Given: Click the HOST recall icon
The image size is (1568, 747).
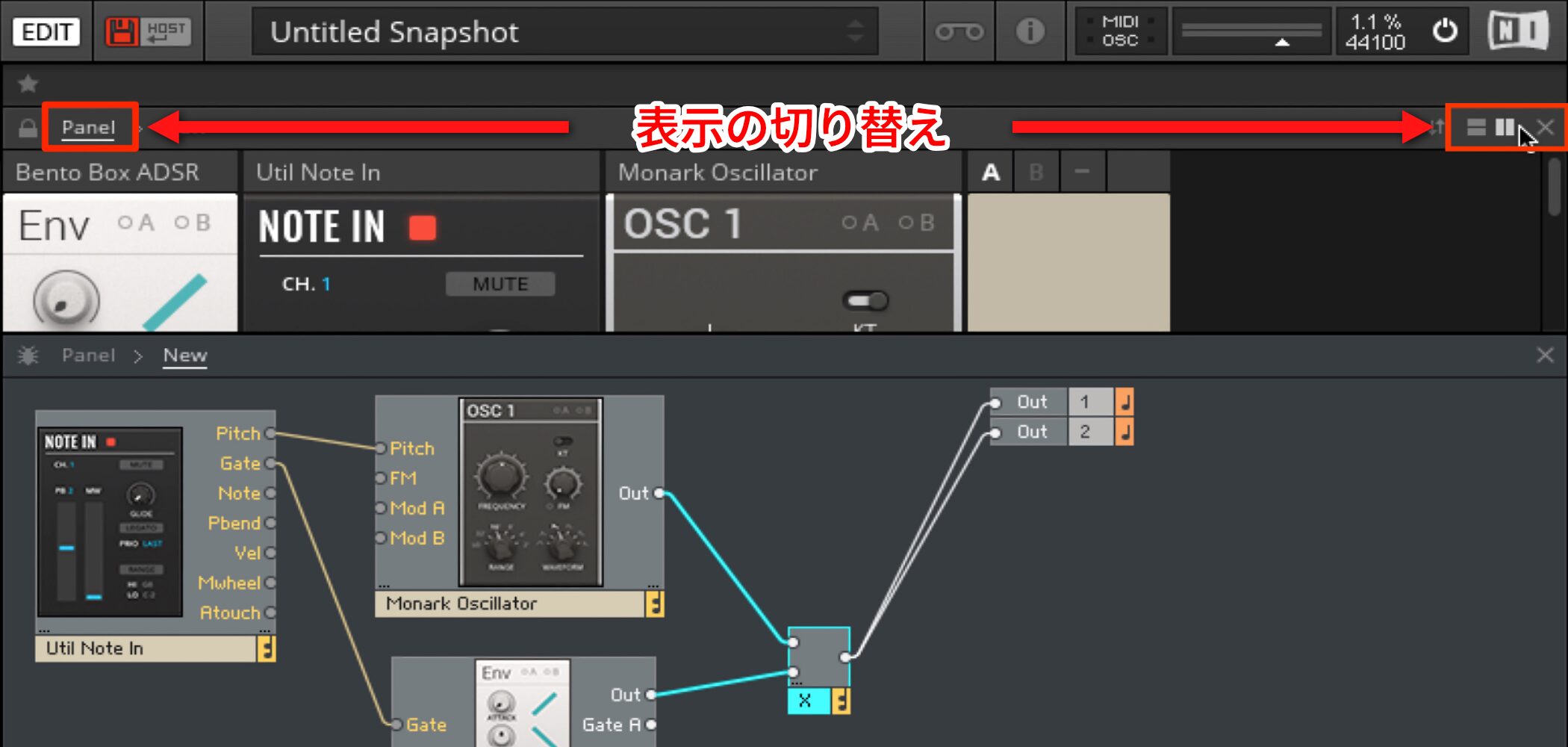Looking at the screenshot, I should pos(166,31).
